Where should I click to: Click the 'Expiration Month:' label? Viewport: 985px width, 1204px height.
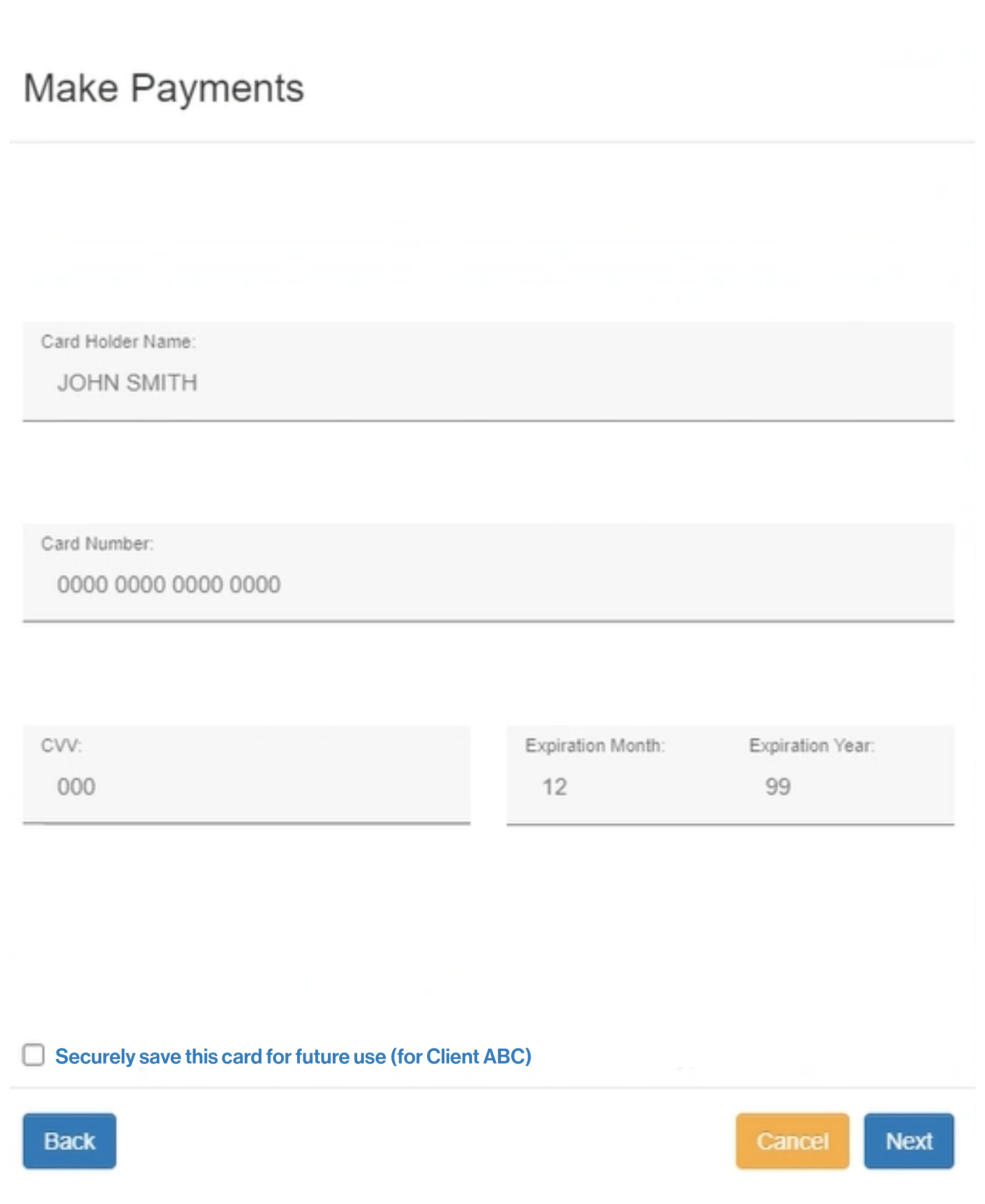click(x=594, y=745)
